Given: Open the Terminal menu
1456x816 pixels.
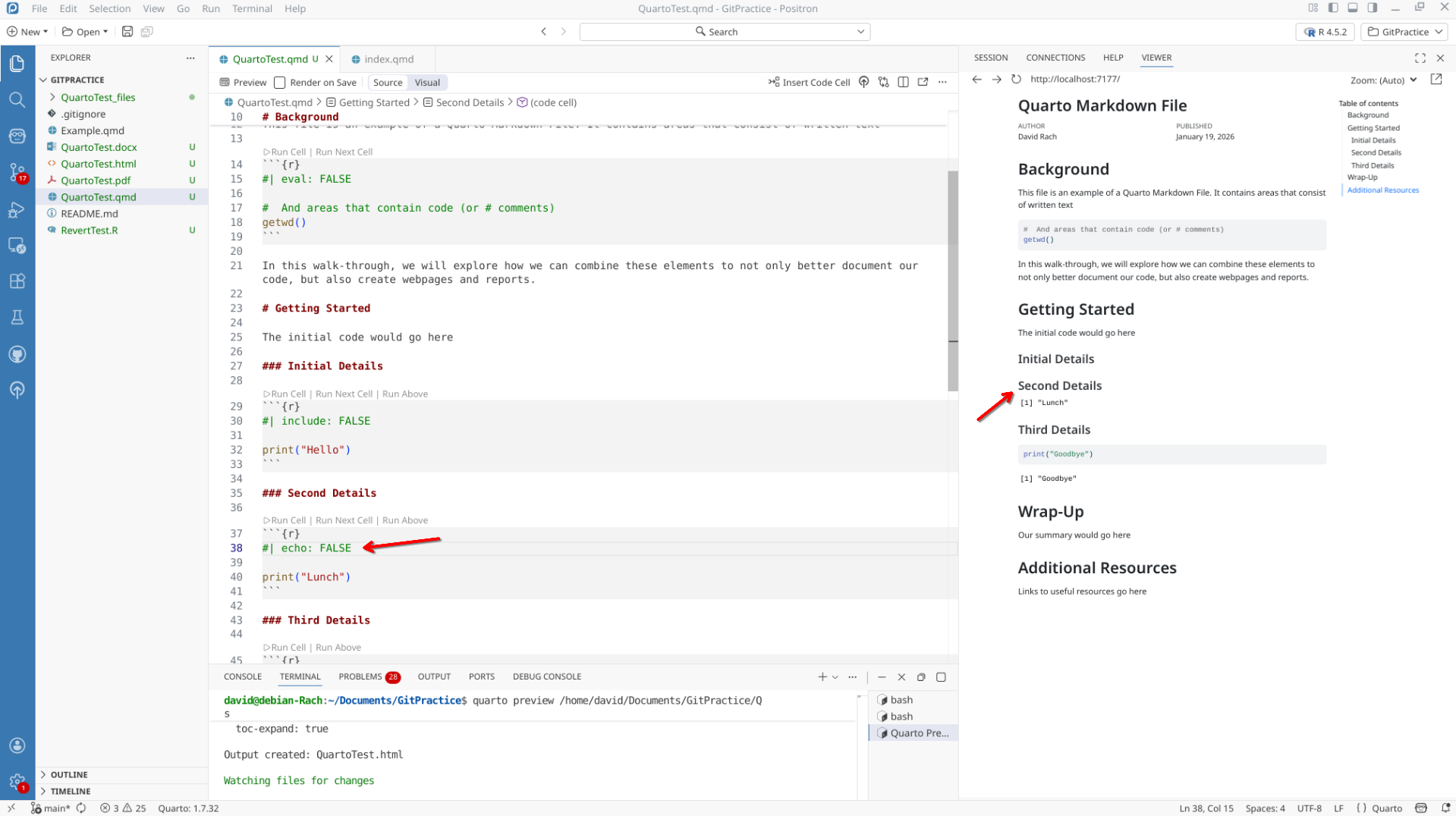Looking at the screenshot, I should point(252,8).
